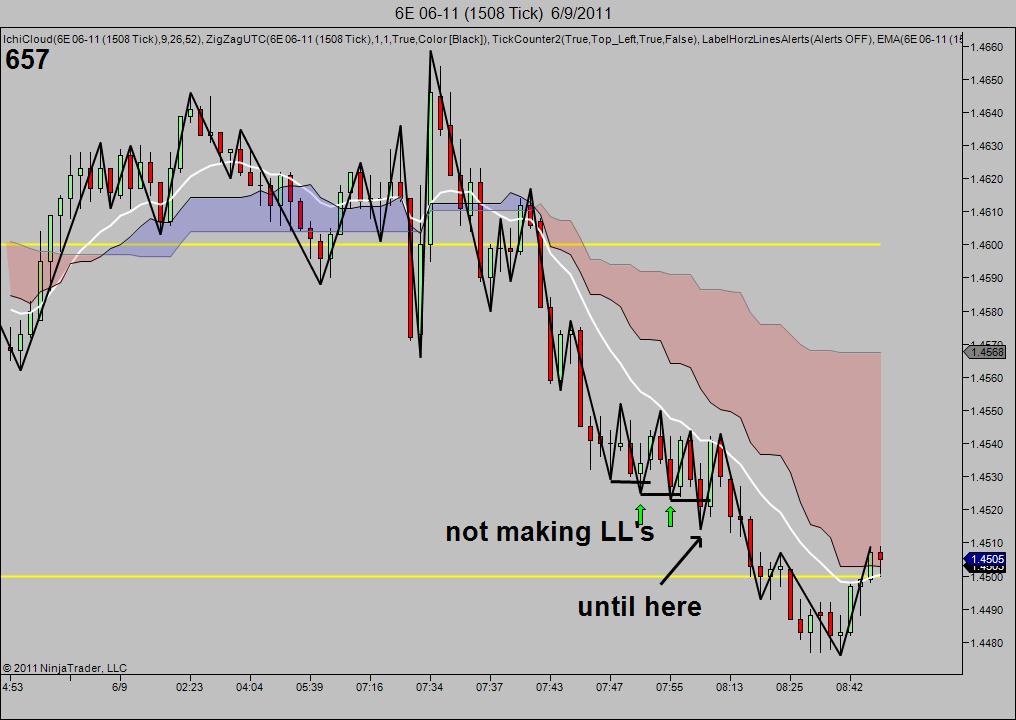Click the 08:25 time axis label
Image resolution: width=1016 pixels, height=720 pixels.
[x=789, y=687]
